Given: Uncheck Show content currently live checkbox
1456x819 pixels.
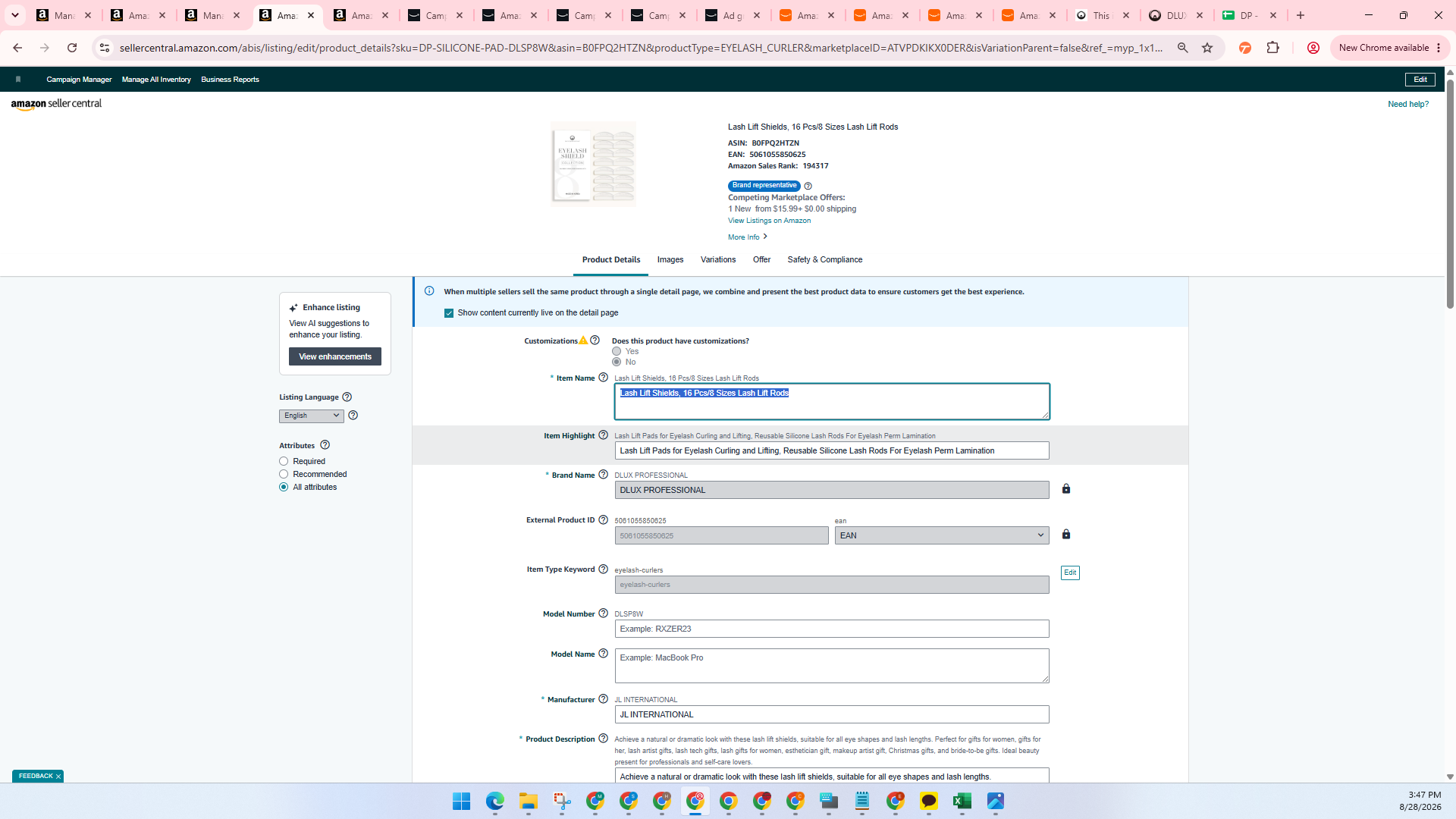Looking at the screenshot, I should pos(449,313).
